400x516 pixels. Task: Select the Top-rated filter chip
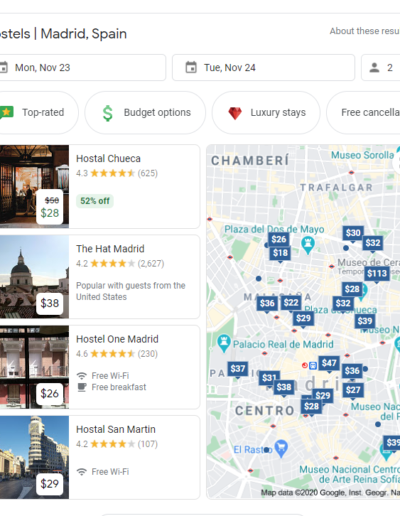tap(36, 113)
